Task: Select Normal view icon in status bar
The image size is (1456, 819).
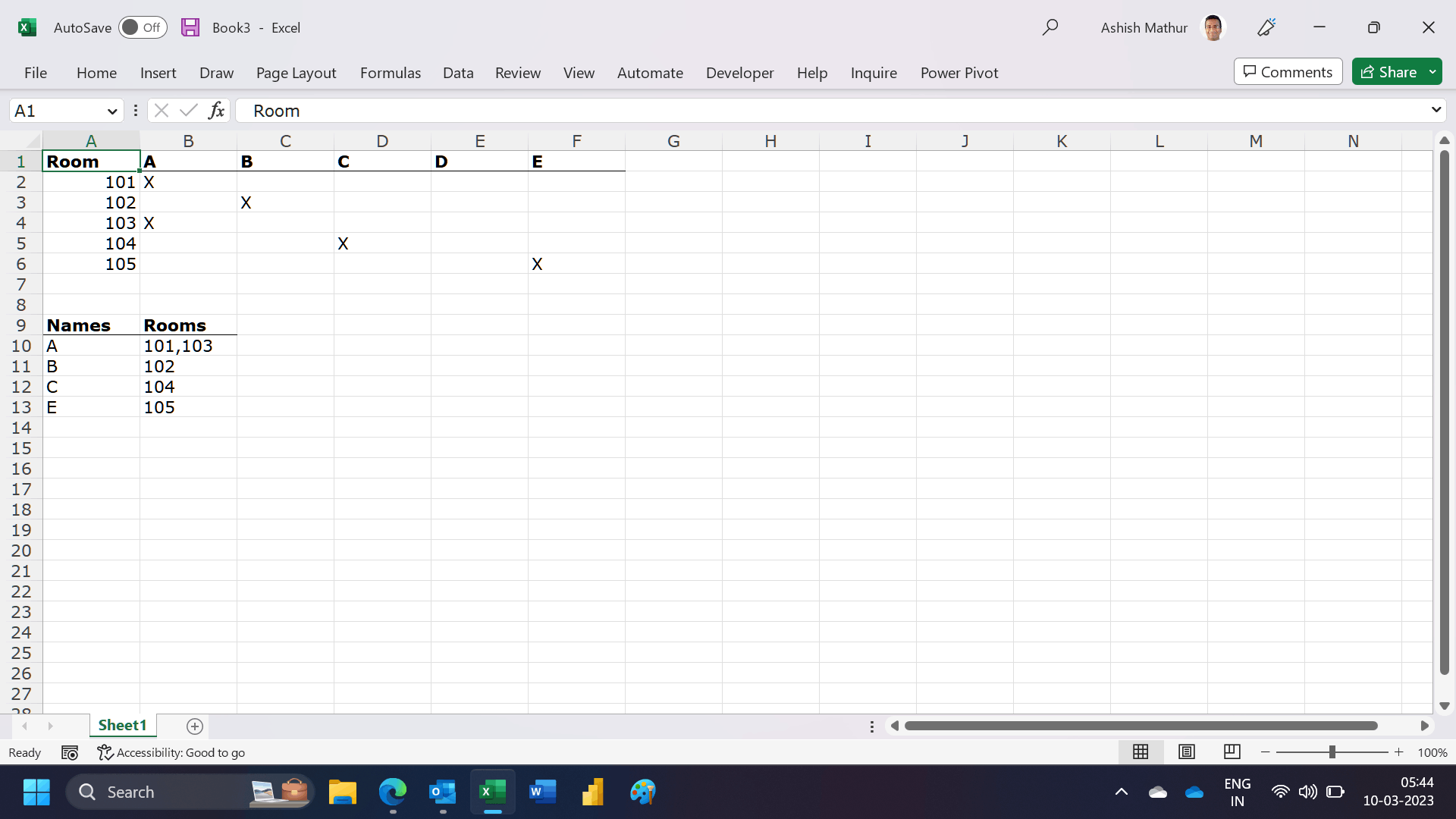Action: 1141,752
